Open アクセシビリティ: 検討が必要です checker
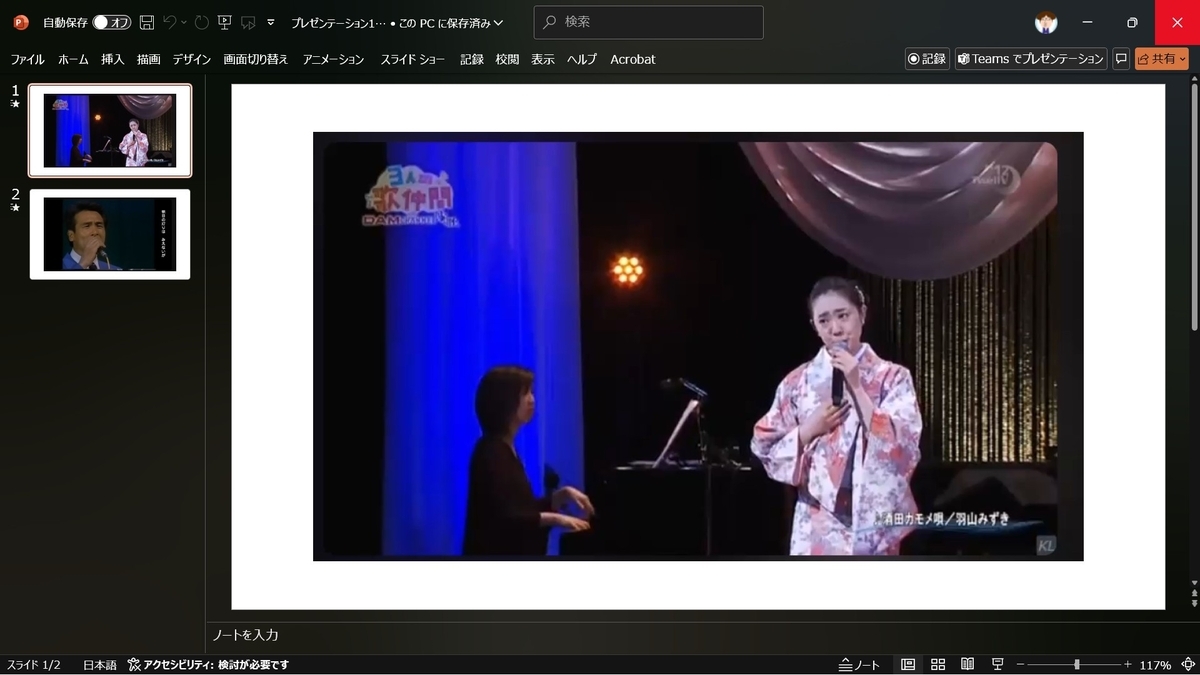 (208, 665)
